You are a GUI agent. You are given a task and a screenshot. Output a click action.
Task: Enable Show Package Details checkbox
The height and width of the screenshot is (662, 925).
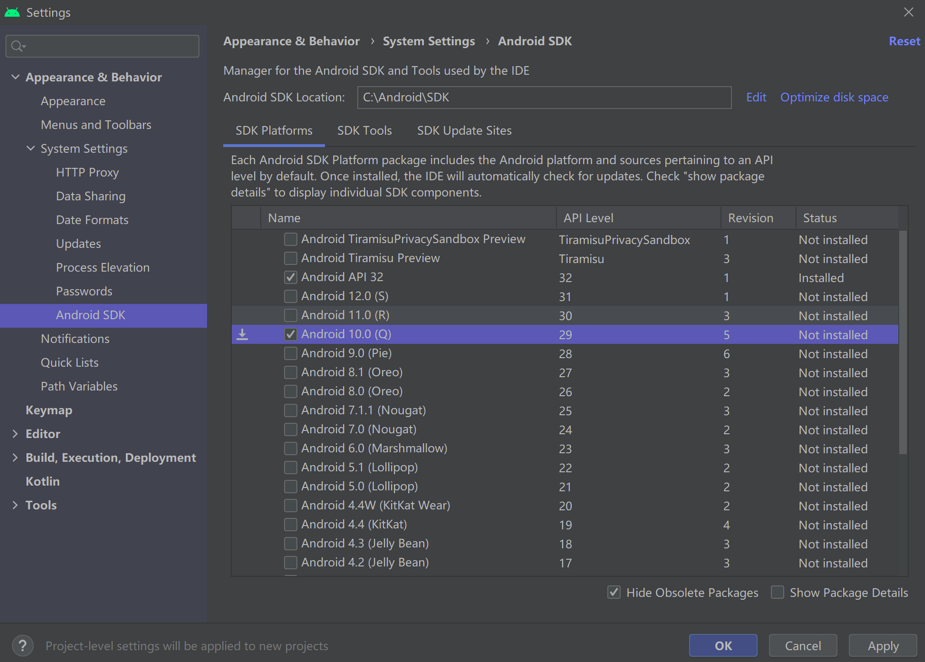coord(777,593)
